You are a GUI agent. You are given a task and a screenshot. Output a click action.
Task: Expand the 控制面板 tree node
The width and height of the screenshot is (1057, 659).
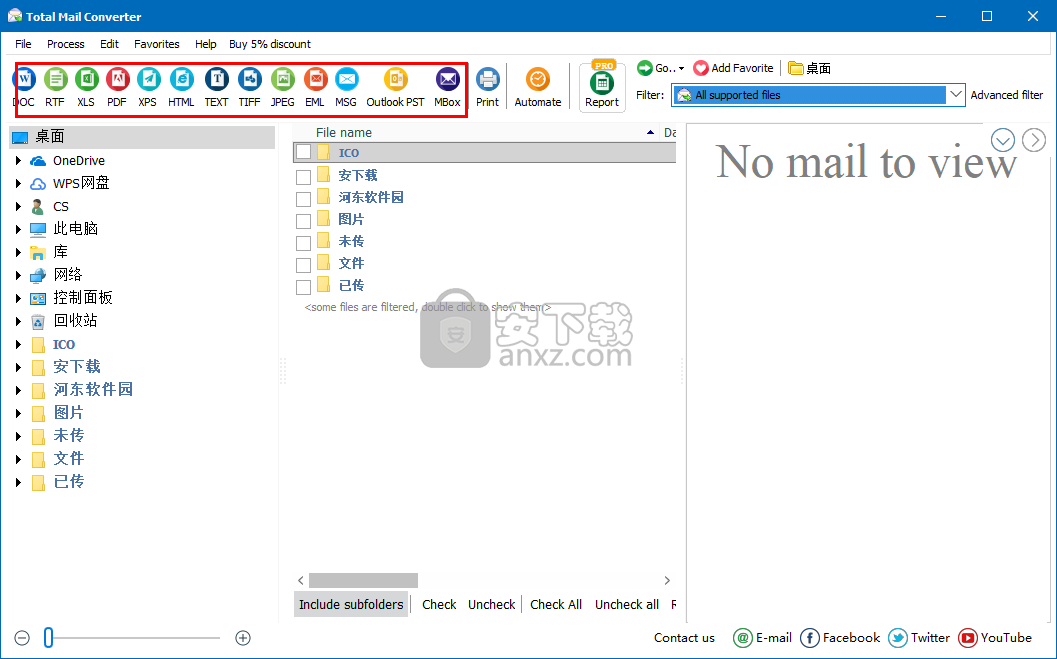click(18, 298)
